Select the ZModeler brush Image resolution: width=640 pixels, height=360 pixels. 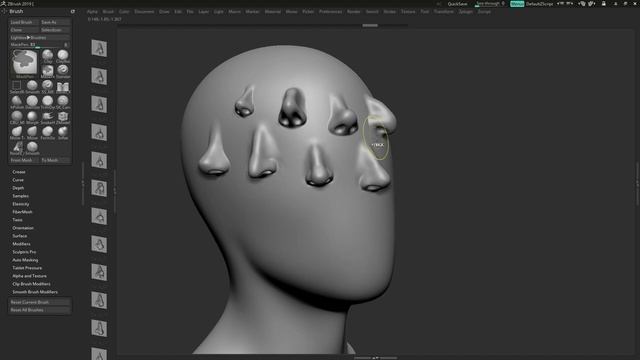click(x=63, y=117)
